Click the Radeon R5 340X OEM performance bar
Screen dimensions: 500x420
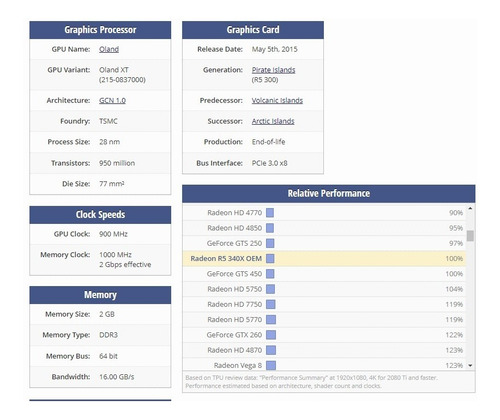click(270, 259)
